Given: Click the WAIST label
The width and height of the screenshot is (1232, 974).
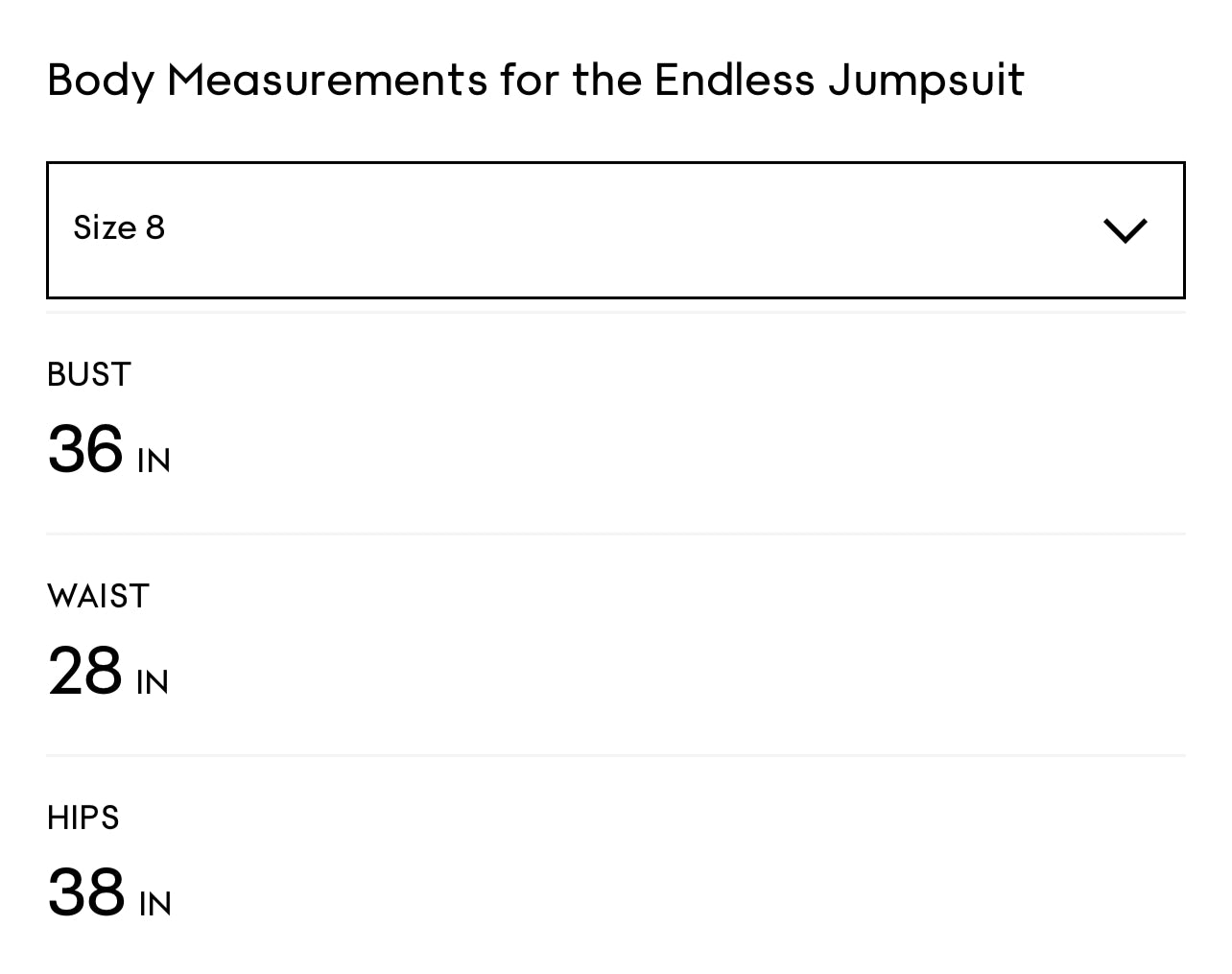Looking at the screenshot, I should pos(97,596).
